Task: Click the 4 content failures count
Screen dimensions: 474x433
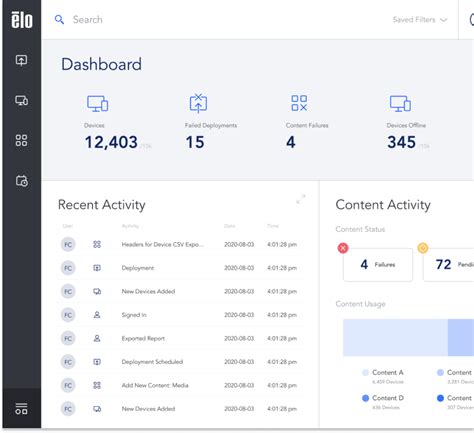Action: [x=291, y=142]
